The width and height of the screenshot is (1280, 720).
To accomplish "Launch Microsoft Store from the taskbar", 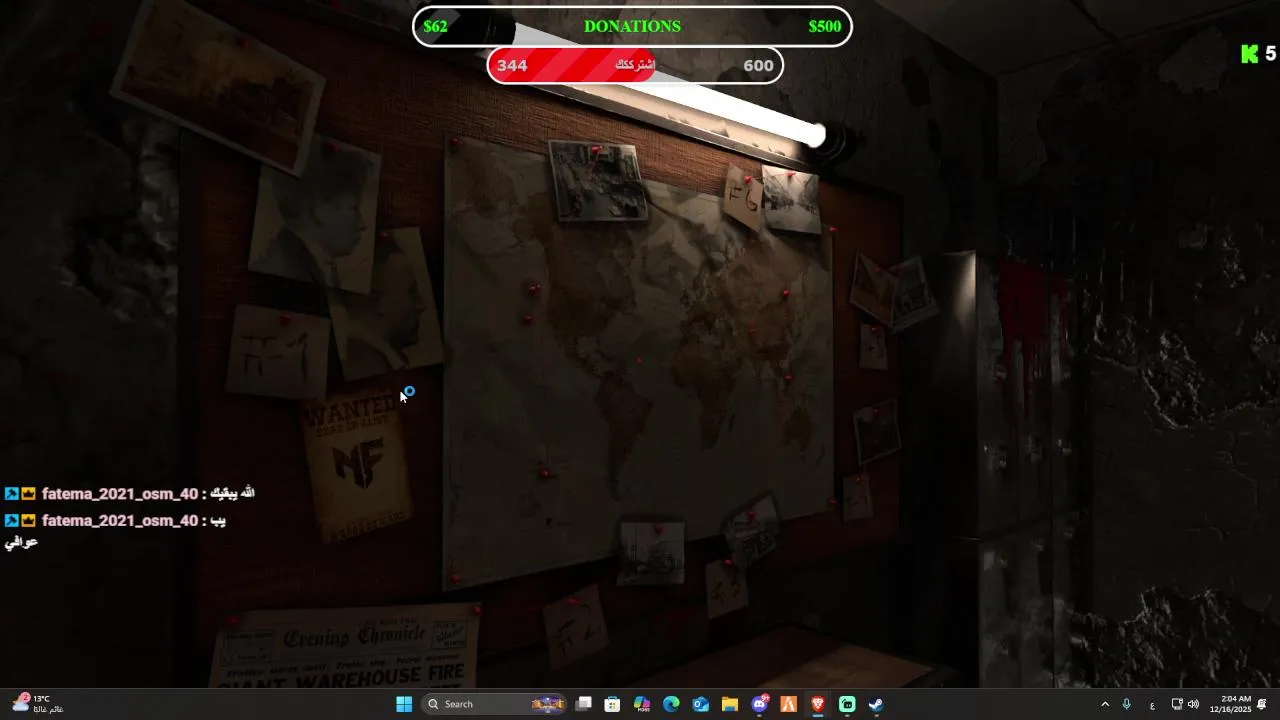I will [x=613, y=704].
